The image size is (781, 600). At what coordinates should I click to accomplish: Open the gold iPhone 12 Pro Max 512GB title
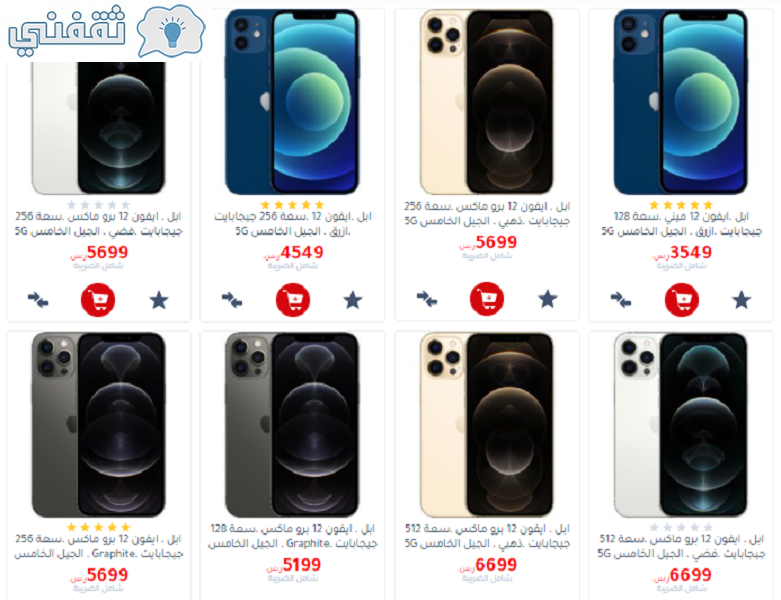pos(487,536)
